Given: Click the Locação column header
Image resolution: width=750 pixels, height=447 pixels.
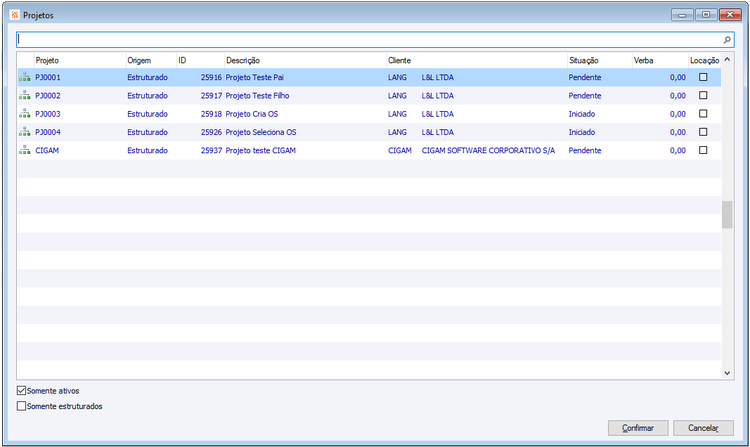Looking at the screenshot, I should (705, 60).
